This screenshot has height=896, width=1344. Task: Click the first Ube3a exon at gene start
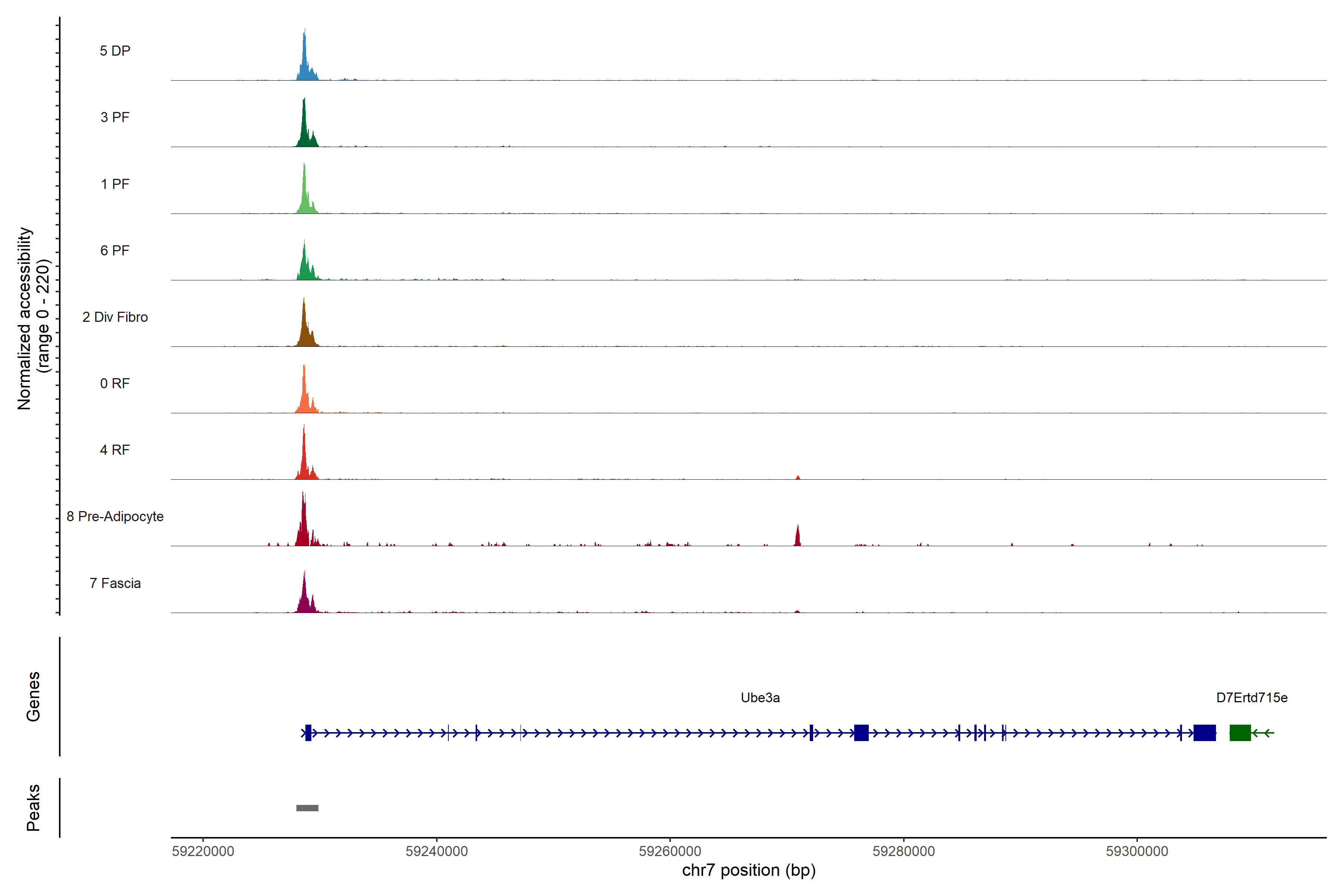(308, 732)
